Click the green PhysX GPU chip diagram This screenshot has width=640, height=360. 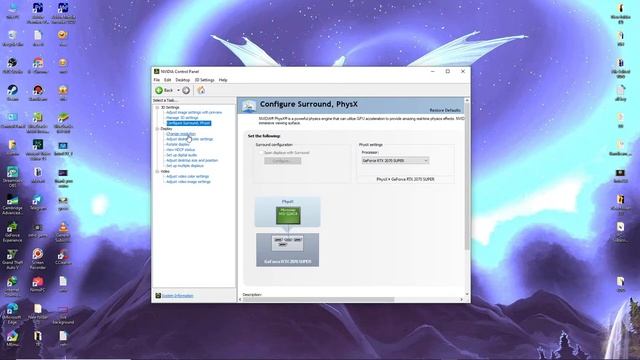pos(288,215)
